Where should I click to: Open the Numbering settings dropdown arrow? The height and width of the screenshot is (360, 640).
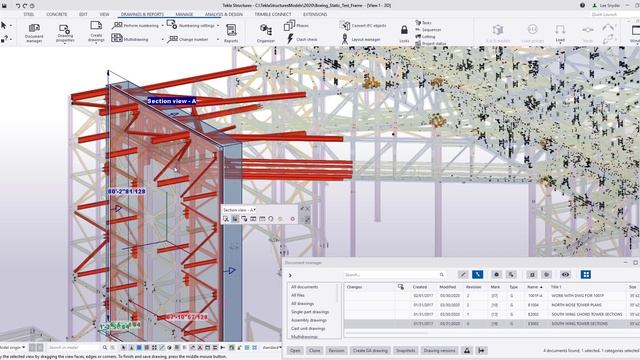point(218,25)
